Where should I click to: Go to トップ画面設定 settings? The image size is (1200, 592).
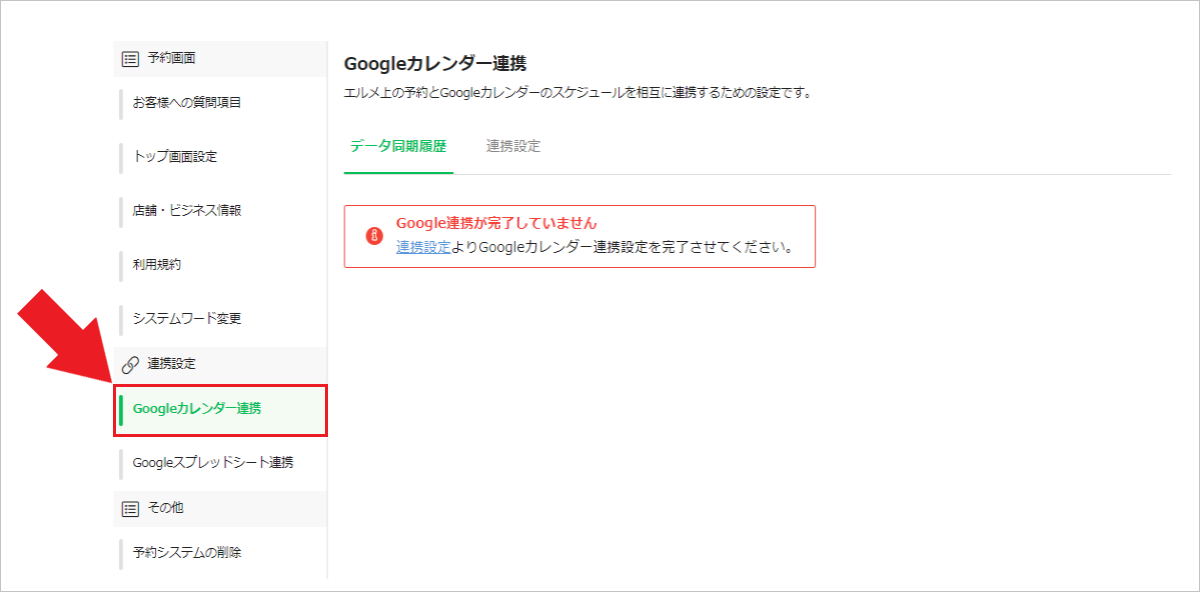coord(175,156)
